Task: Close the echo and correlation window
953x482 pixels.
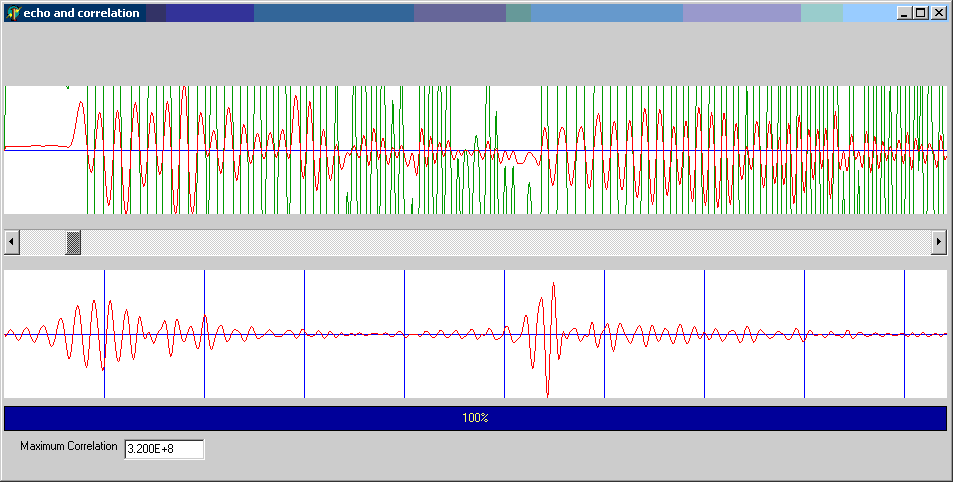Action: (x=938, y=13)
